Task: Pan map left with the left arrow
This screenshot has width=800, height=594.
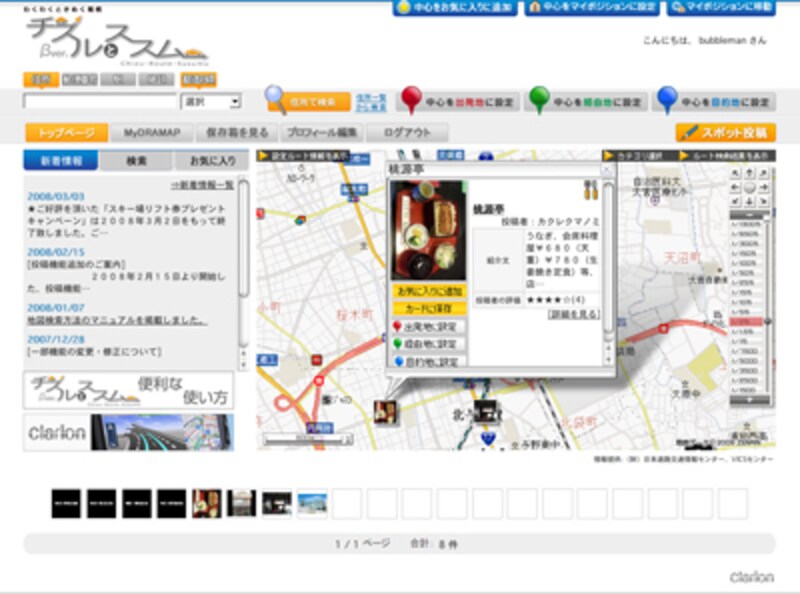Action: 735,187
